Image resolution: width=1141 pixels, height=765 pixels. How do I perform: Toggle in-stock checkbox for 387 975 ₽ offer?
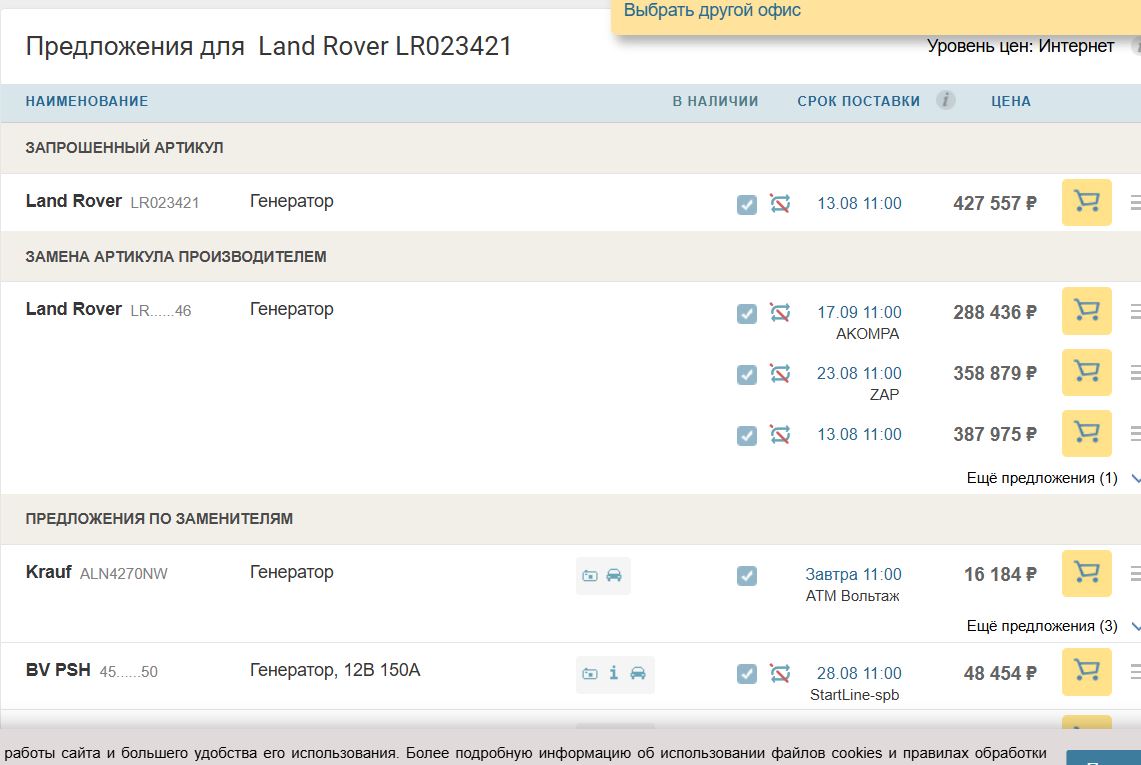point(747,436)
